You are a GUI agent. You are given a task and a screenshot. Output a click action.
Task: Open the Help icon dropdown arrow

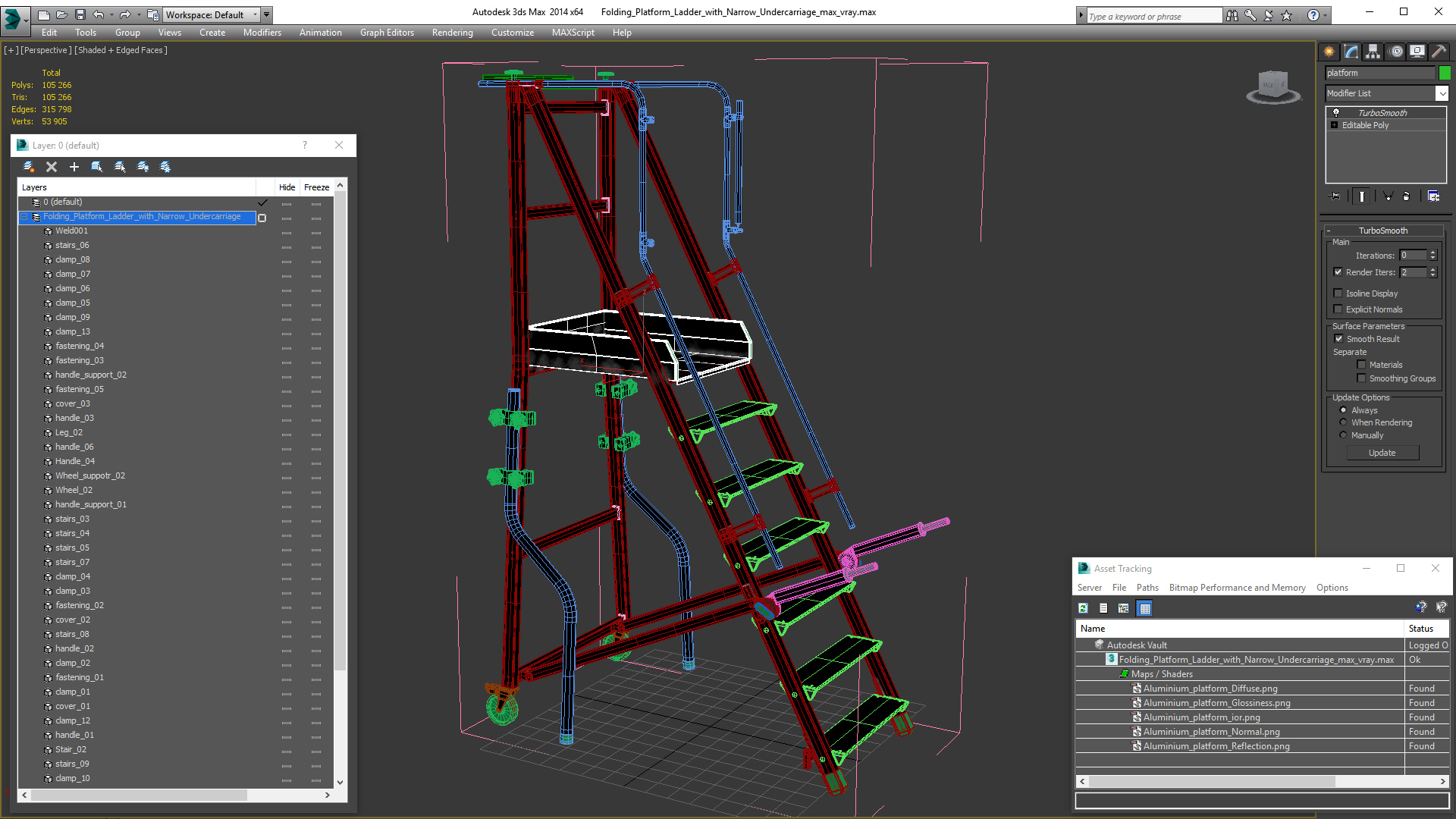click(x=1326, y=15)
